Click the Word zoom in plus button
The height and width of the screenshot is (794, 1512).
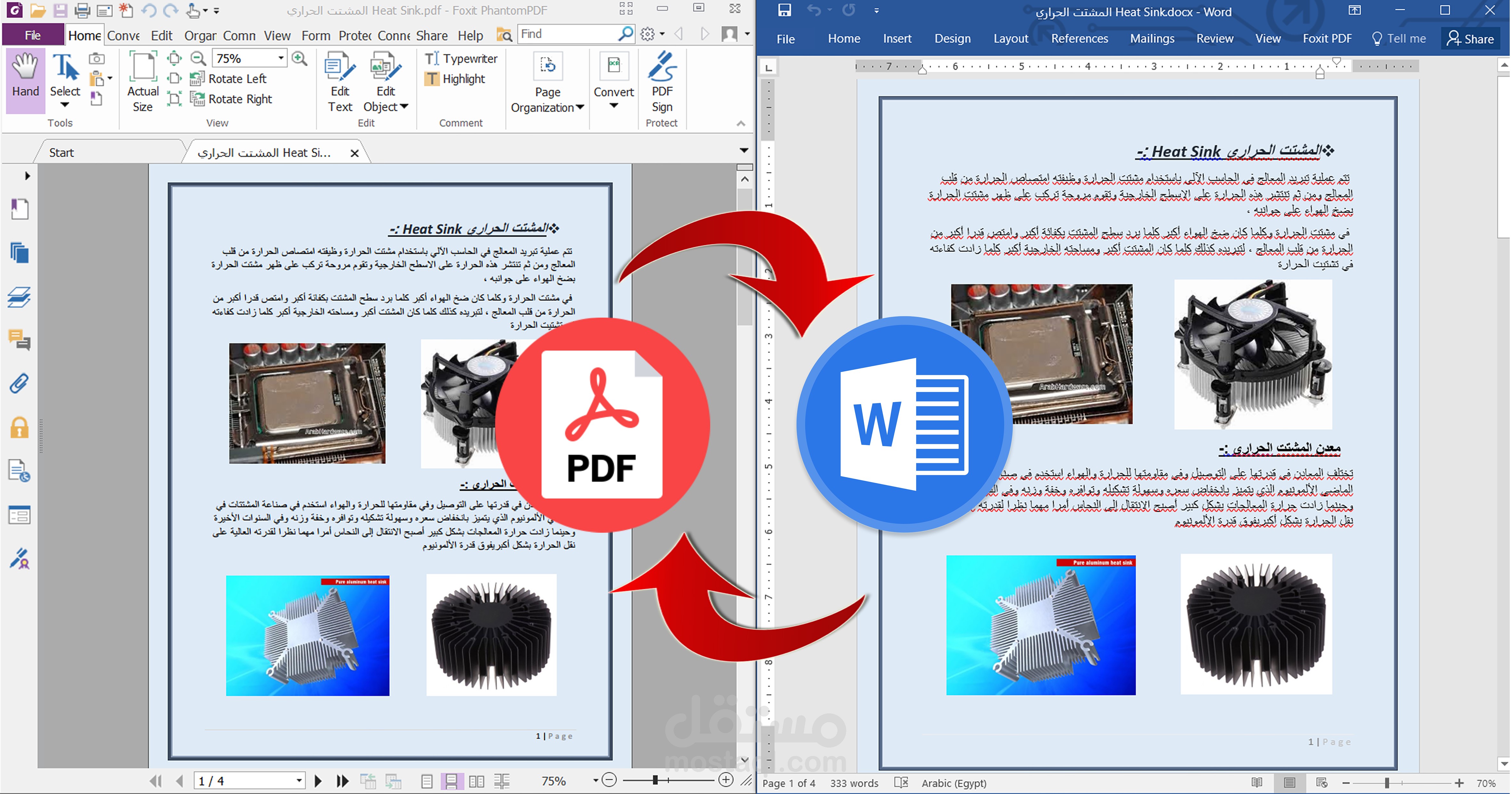coord(1459,783)
